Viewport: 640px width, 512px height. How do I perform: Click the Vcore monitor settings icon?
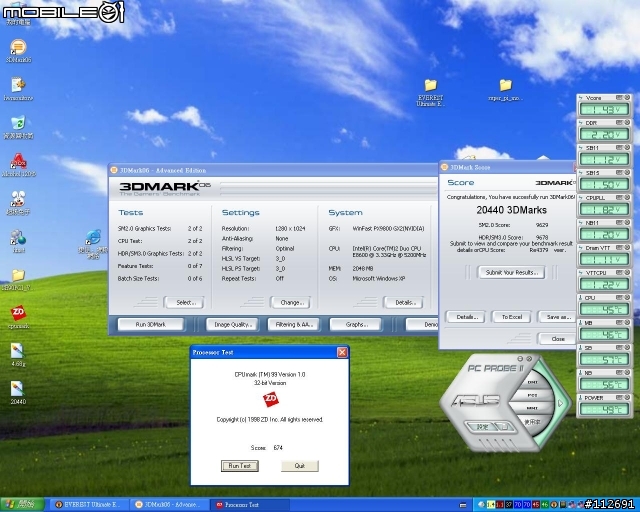tap(619, 98)
